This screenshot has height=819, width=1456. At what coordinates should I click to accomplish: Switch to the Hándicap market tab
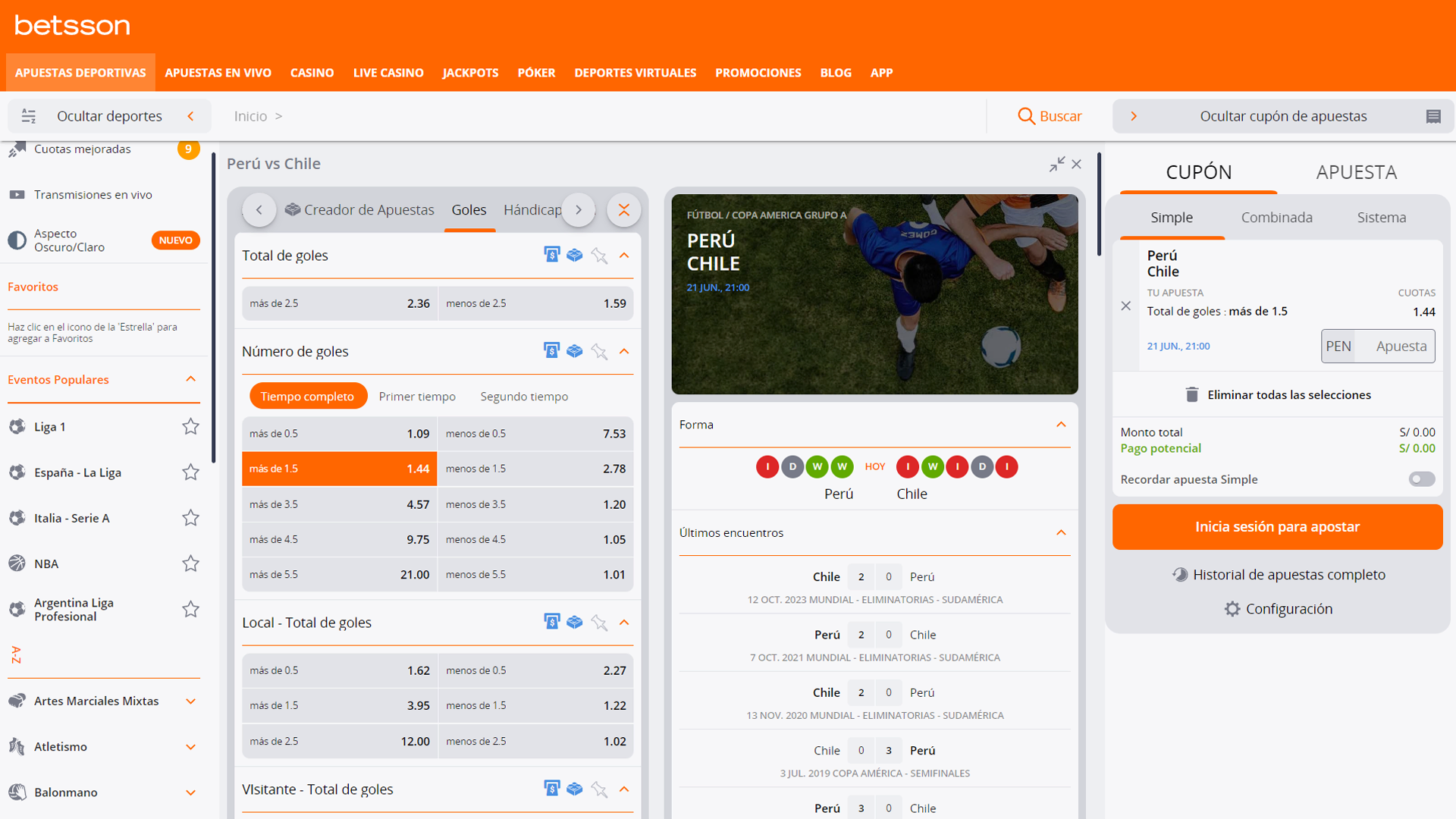[x=533, y=210]
